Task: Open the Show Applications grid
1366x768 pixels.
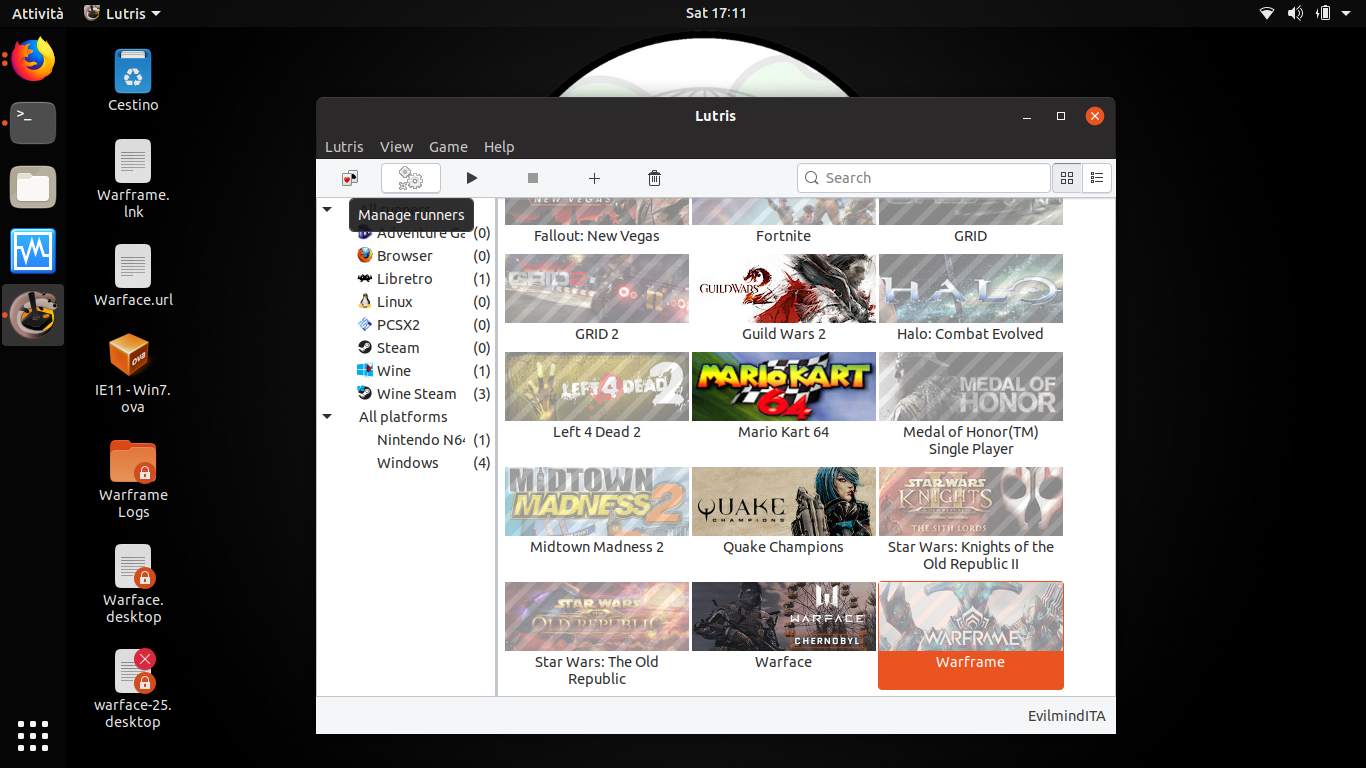Action: pos(33,735)
